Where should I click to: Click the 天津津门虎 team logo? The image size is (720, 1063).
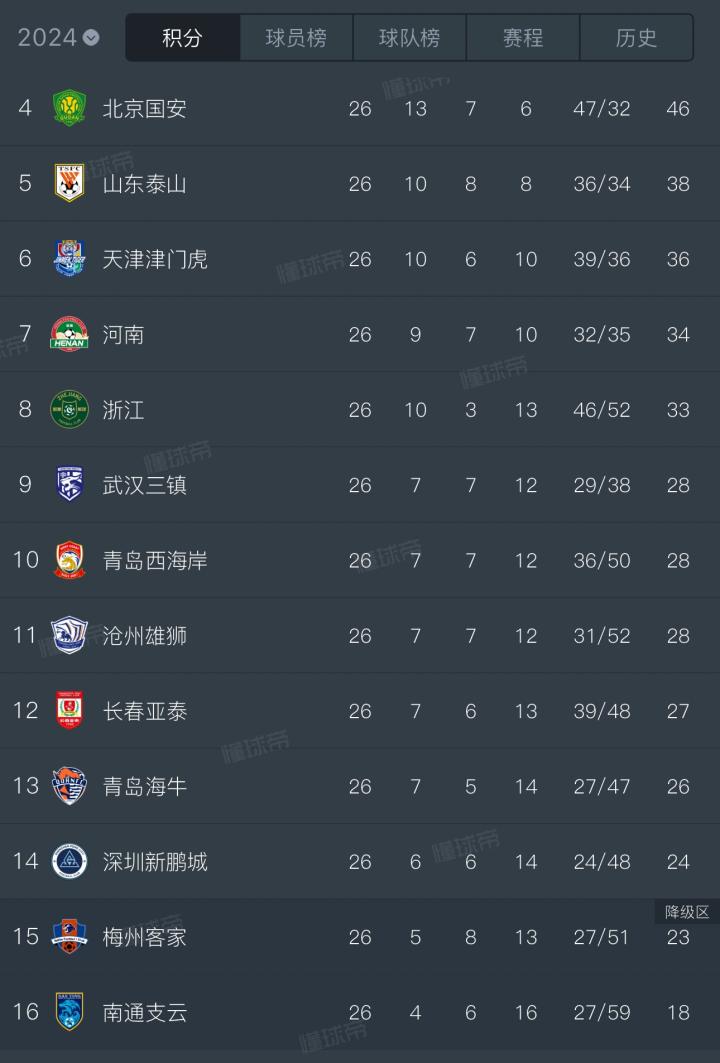[x=69, y=258]
